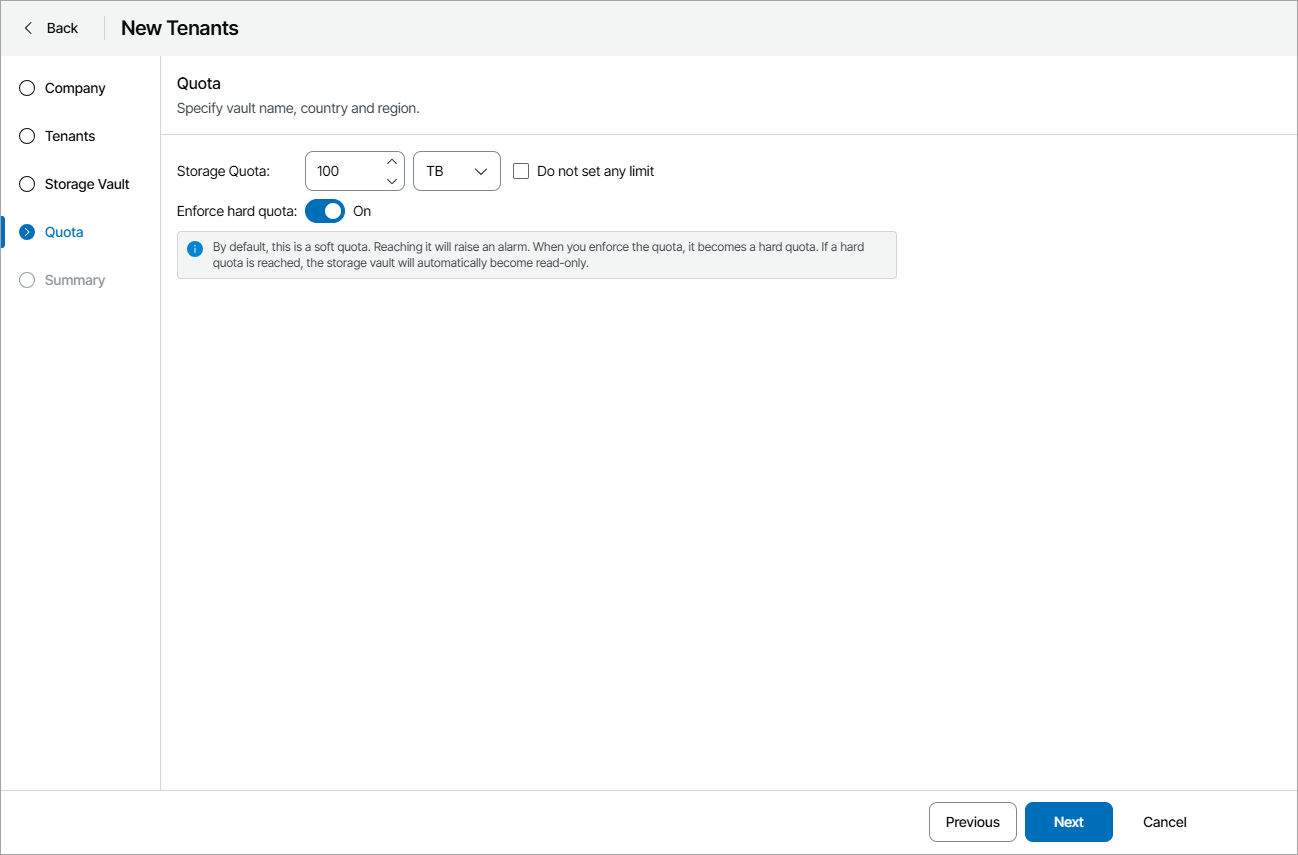Select the Company step radio circle

[26, 88]
